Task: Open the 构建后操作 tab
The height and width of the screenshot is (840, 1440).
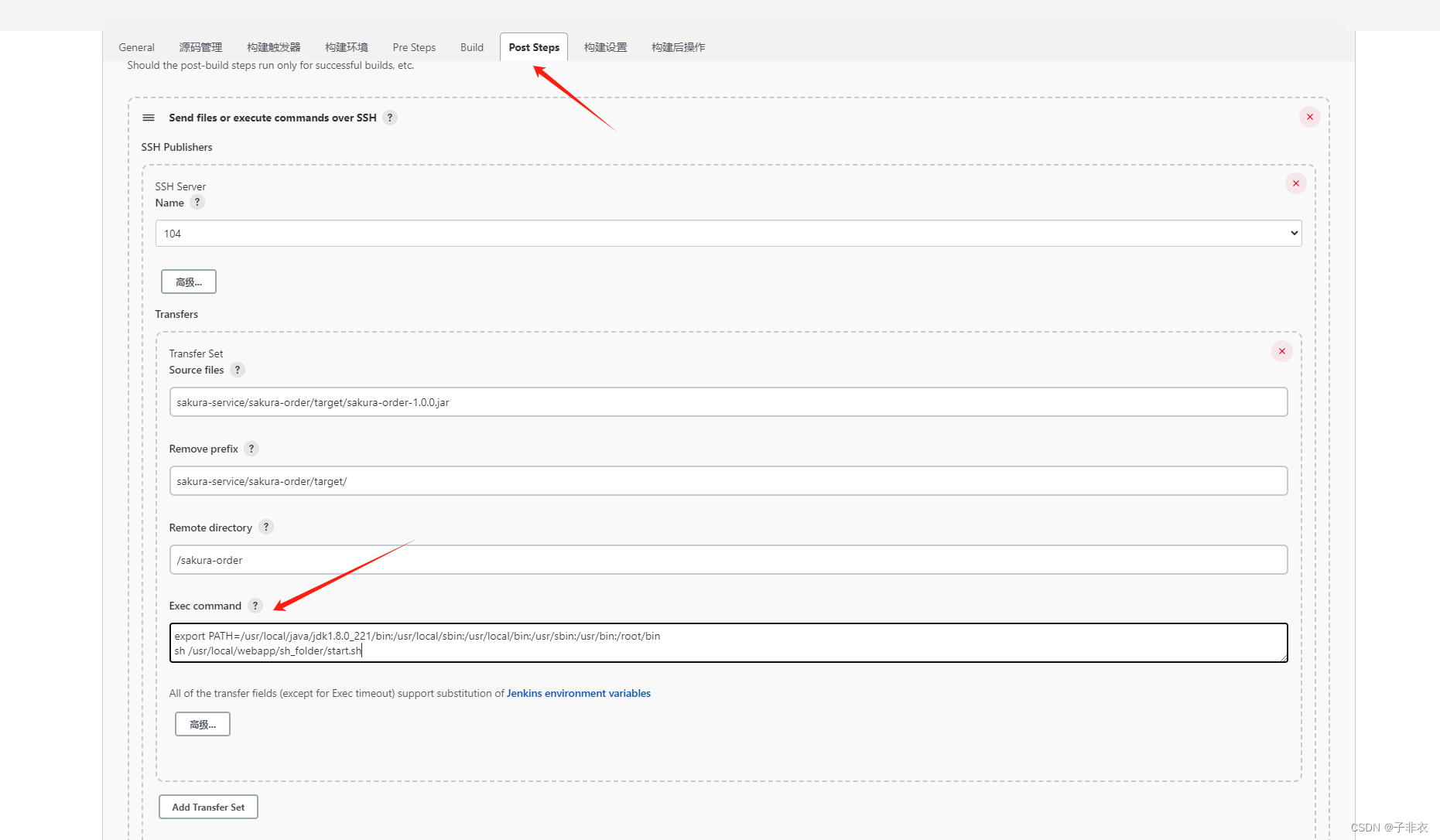Action: (x=678, y=47)
